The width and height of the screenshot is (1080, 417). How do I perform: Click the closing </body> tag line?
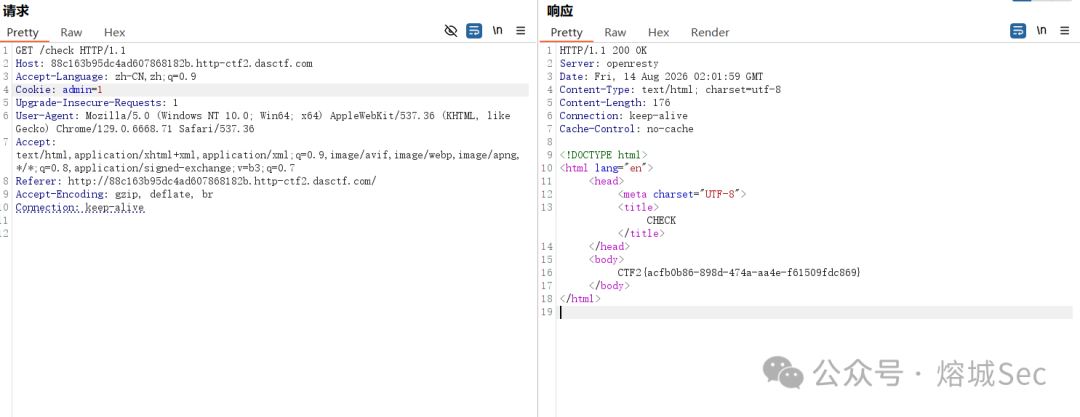tap(609, 286)
